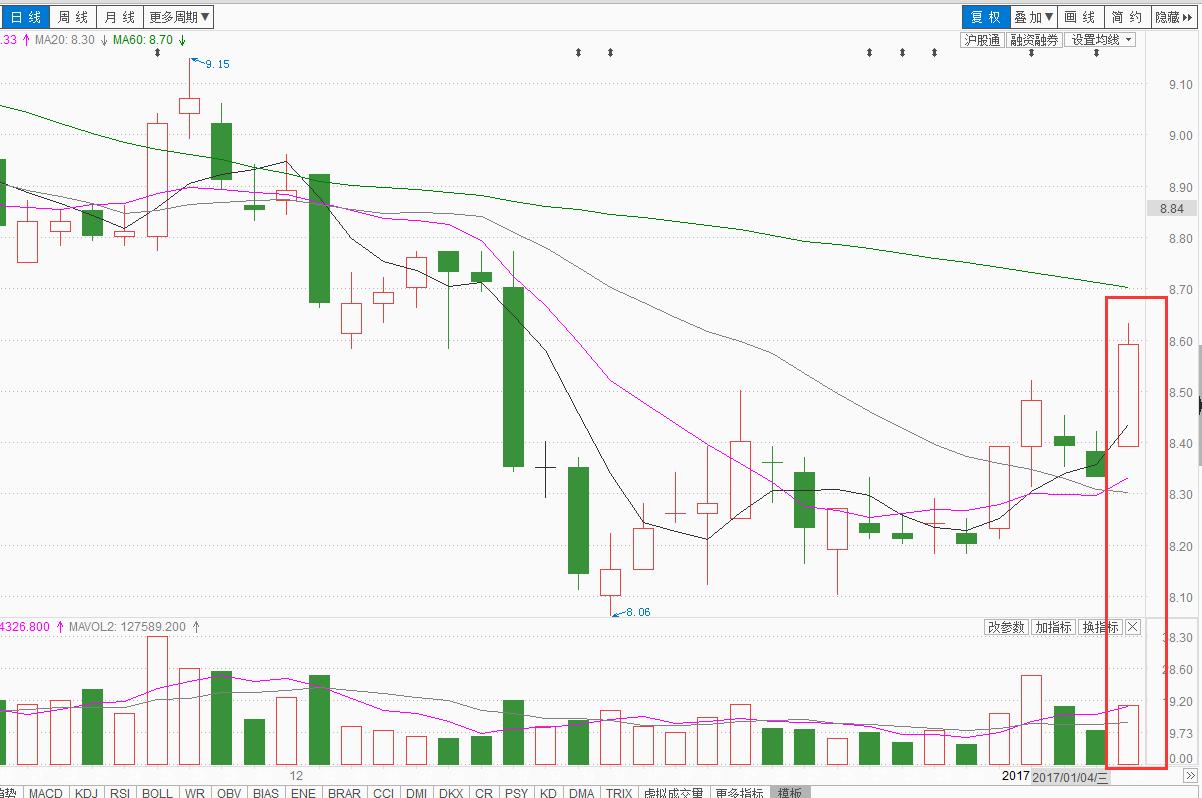
Task: Switch chart to 日线 daily period
Action: coord(24,17)
